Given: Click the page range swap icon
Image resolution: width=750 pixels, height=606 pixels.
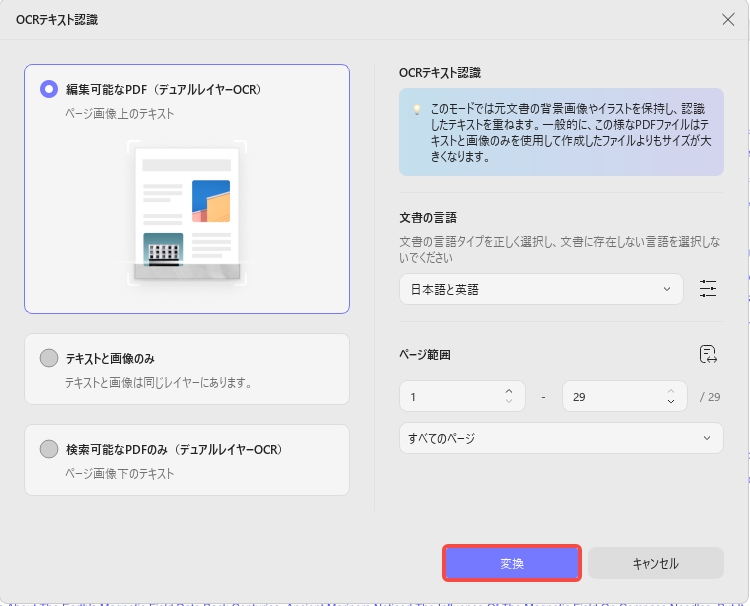Looking at the screenshot, I should click(x=708, y=354).
